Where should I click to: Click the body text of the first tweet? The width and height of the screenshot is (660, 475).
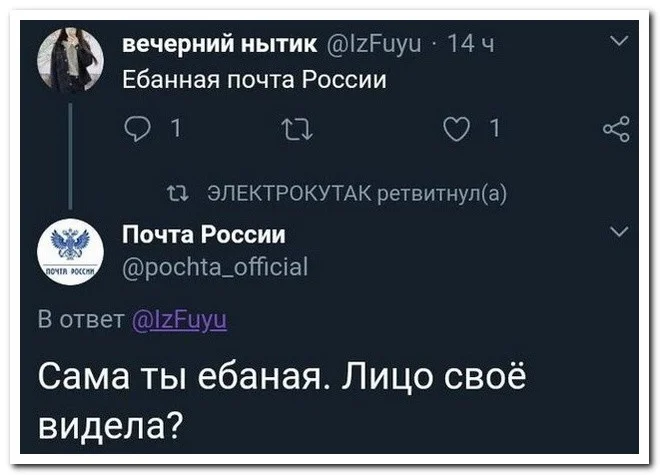253,80
